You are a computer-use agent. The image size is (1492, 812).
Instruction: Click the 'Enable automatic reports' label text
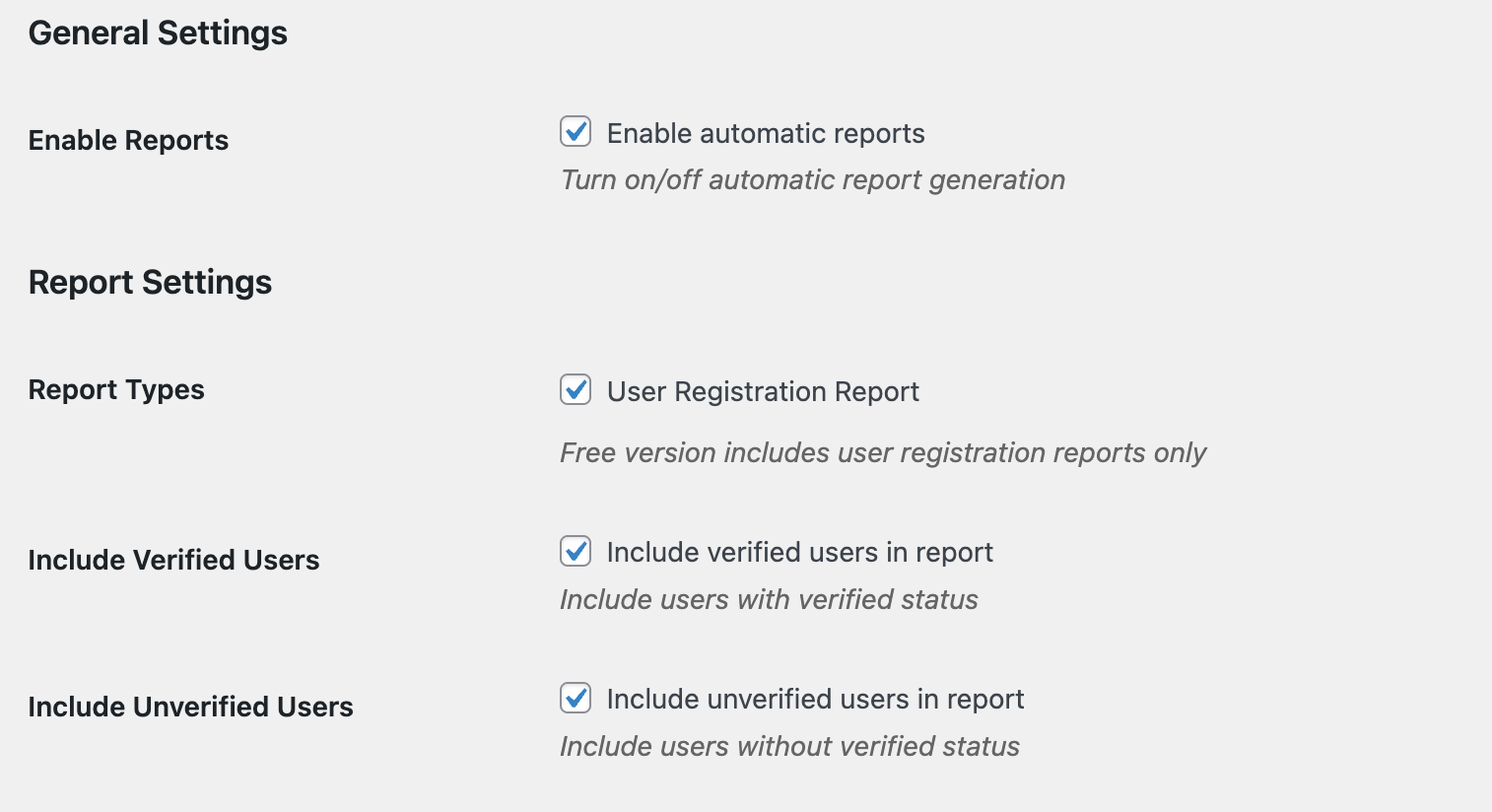766,133
